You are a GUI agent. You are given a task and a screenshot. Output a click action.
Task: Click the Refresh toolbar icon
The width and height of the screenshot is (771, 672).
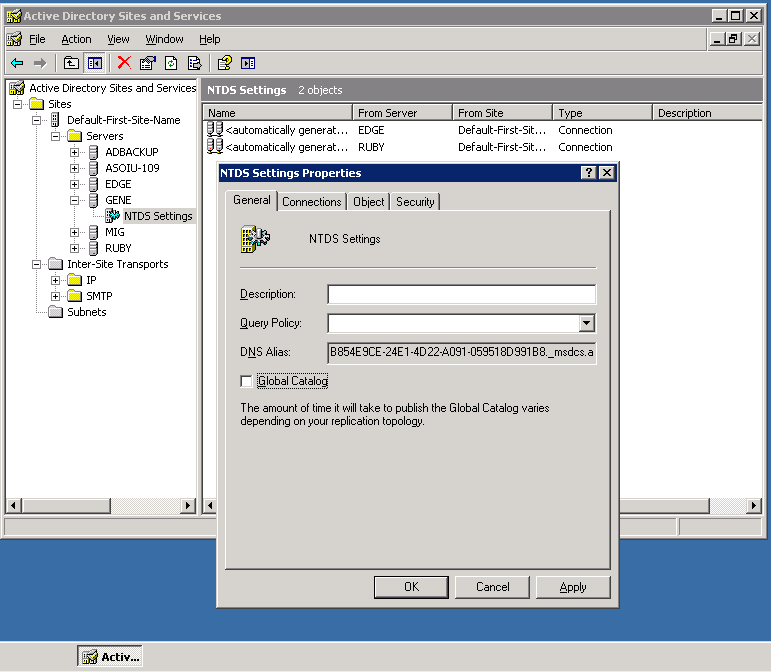tap(171, 63)
